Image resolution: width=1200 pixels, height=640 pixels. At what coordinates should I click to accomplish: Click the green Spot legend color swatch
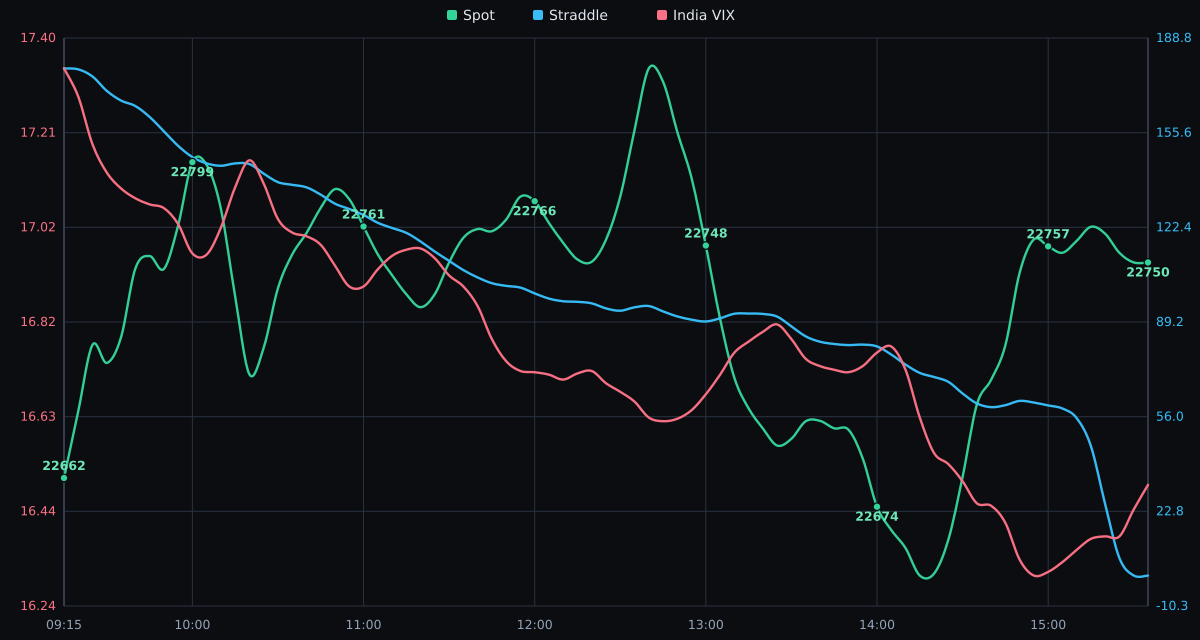click(452, 15)
